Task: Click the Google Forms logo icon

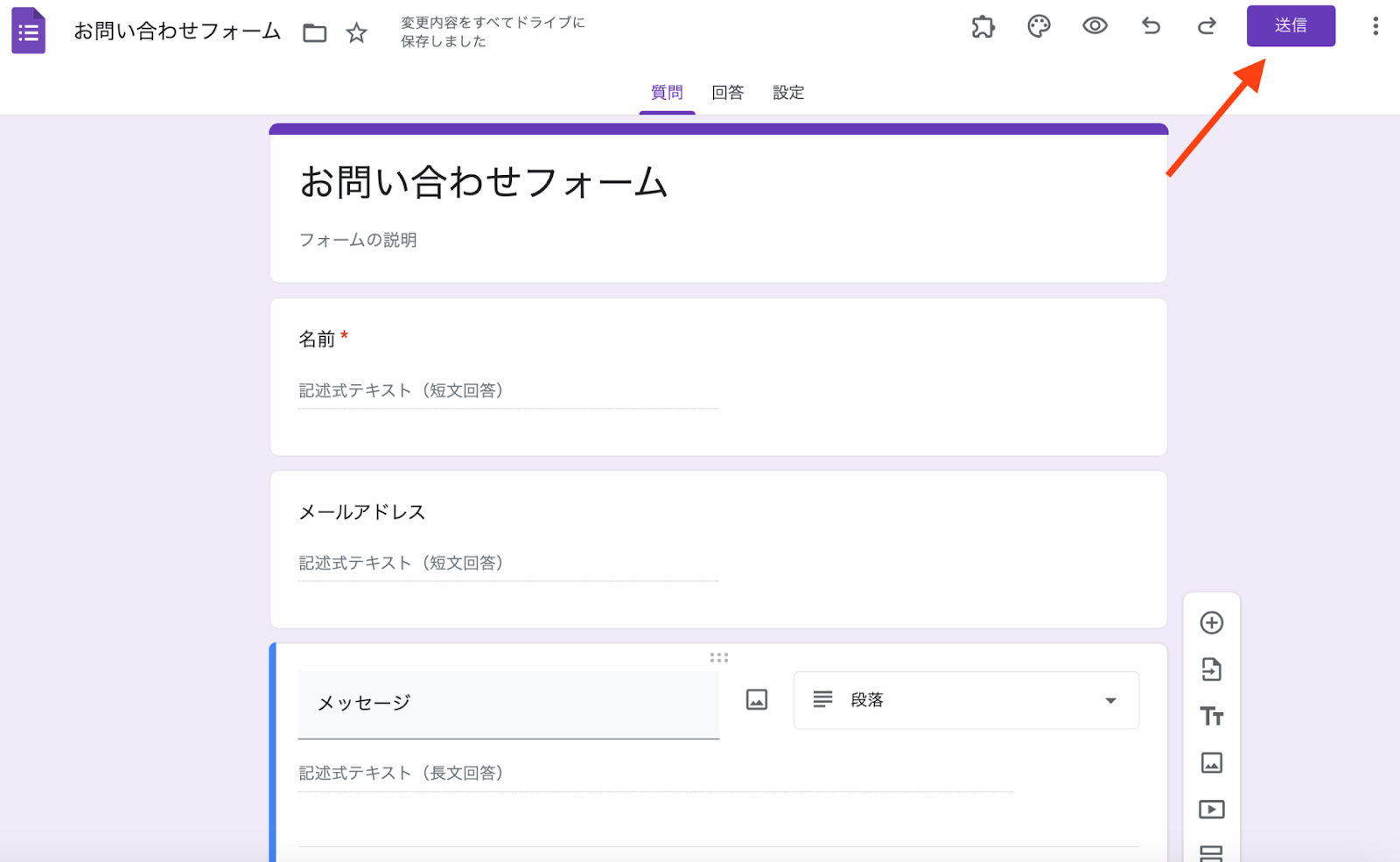Action: click(28, 32)
